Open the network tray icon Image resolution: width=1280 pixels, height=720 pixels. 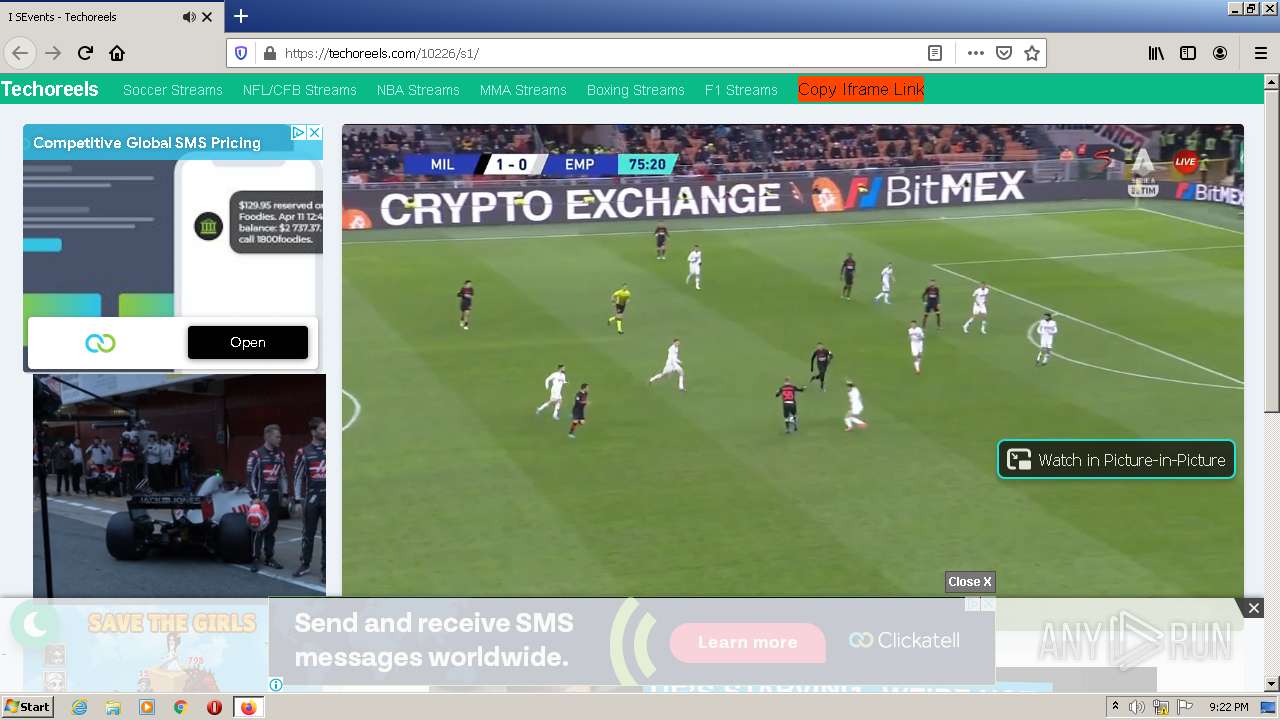click(1161, 707)
